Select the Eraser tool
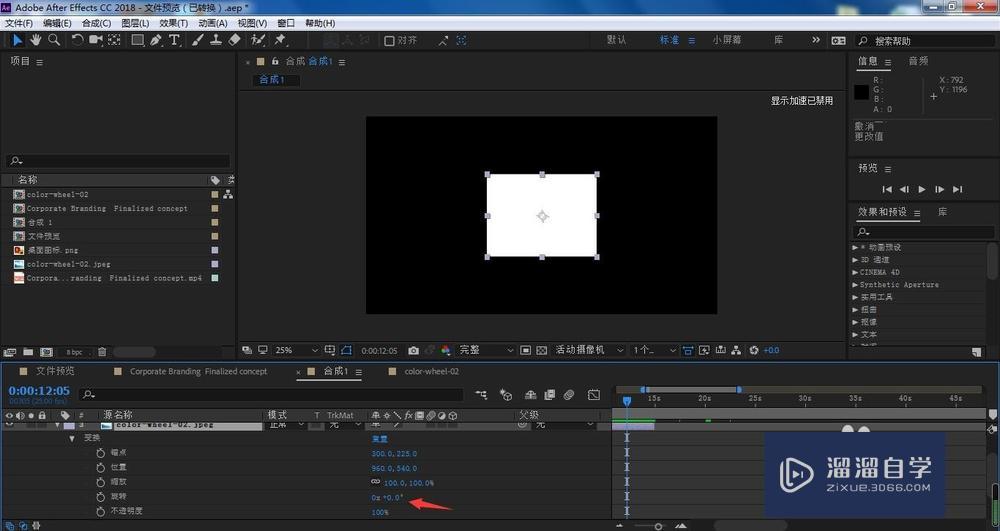 coord(234,40)
